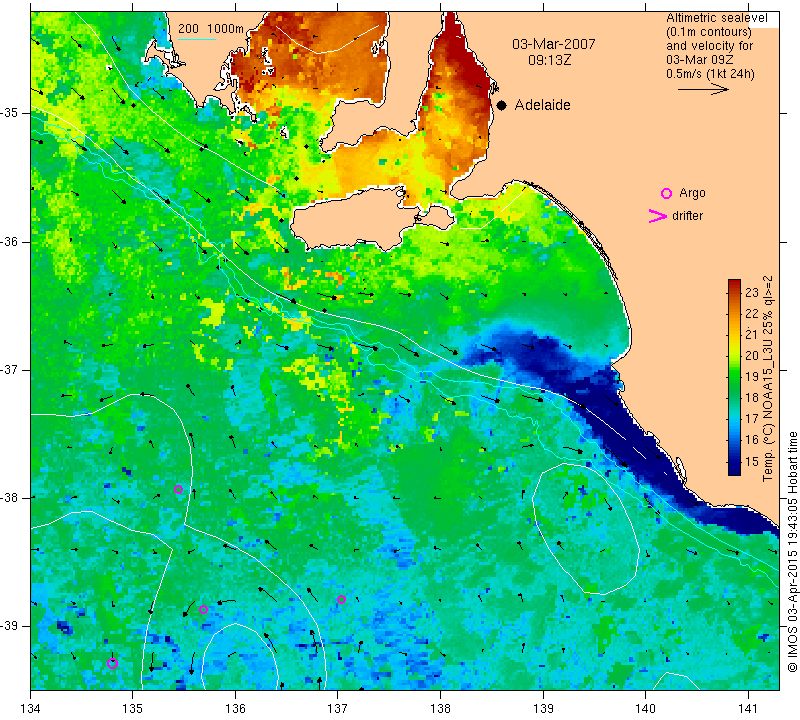Viewport: 800px width, 720px height.
Task: Click the Argo float marker near 137E 38.8S
Action: [x=341, y=599]
